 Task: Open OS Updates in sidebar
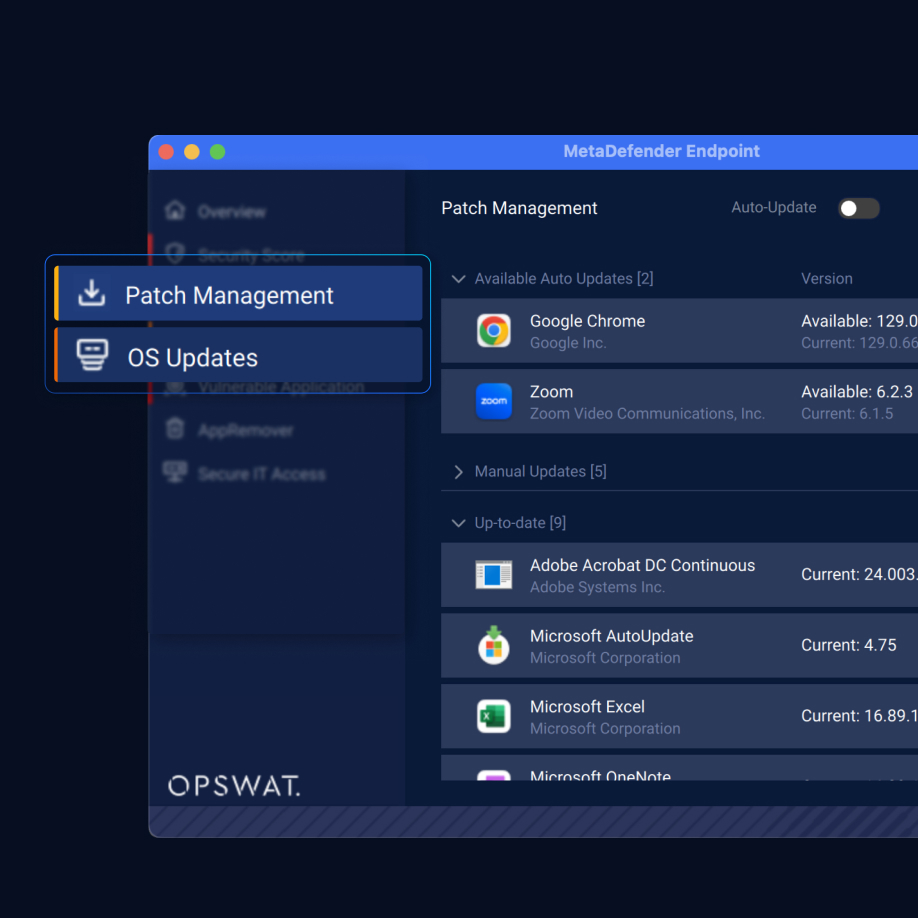[x=238, y=355]
